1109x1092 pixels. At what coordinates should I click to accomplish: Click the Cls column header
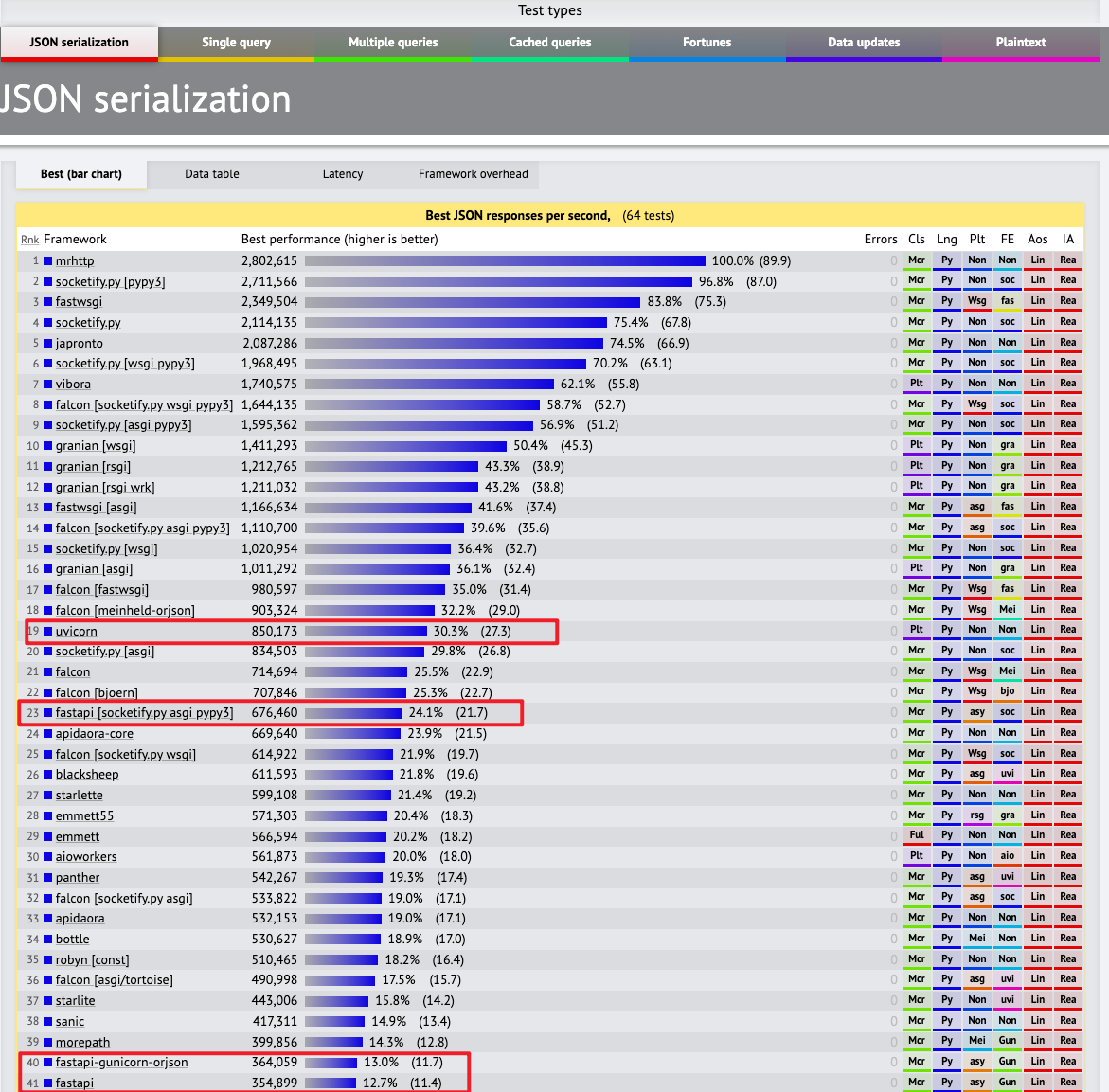click(917, 239)
